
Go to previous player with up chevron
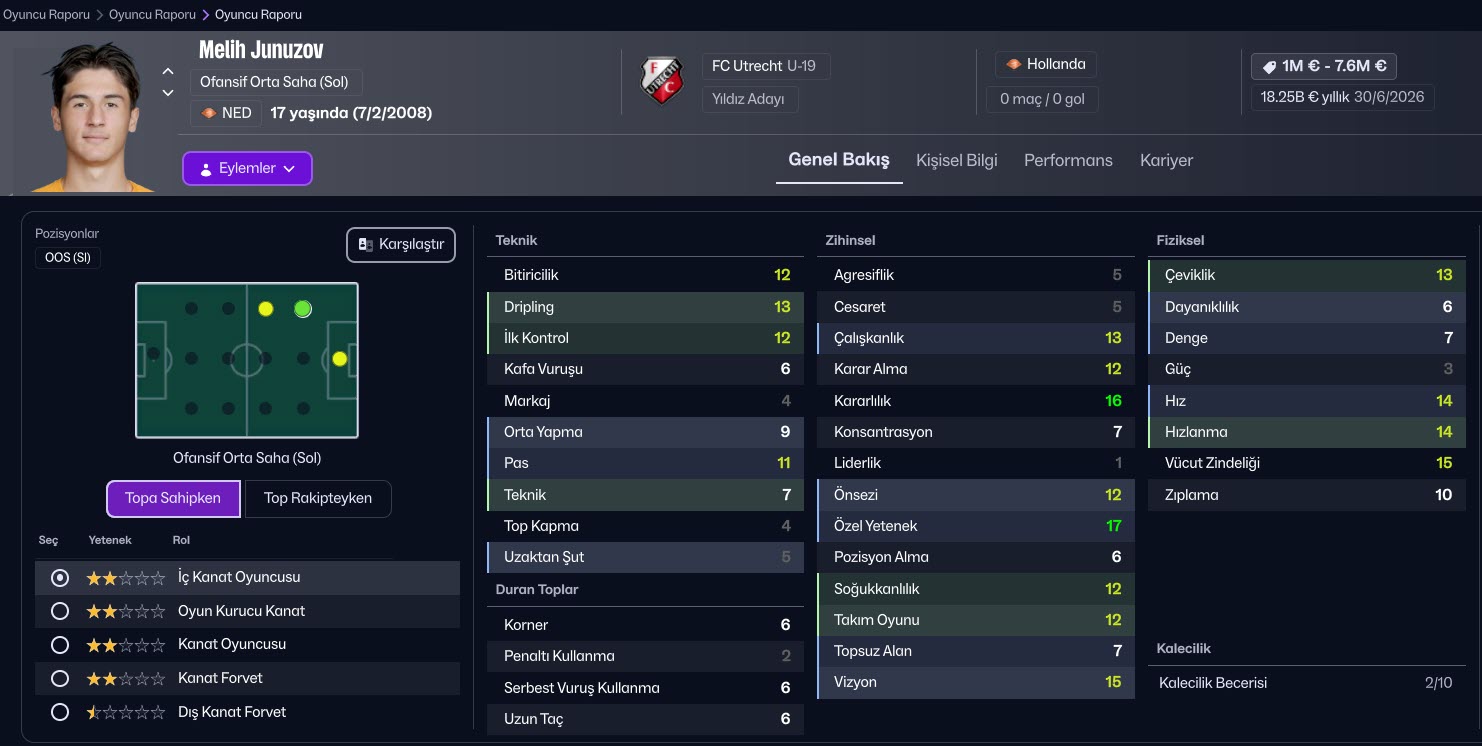pyautogui.click(x=168, y=71)
